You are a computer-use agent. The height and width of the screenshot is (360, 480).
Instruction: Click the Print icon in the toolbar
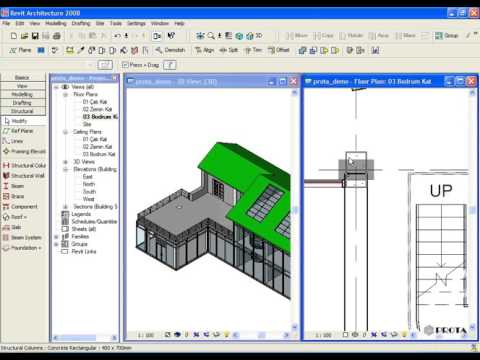click(57, 36)
